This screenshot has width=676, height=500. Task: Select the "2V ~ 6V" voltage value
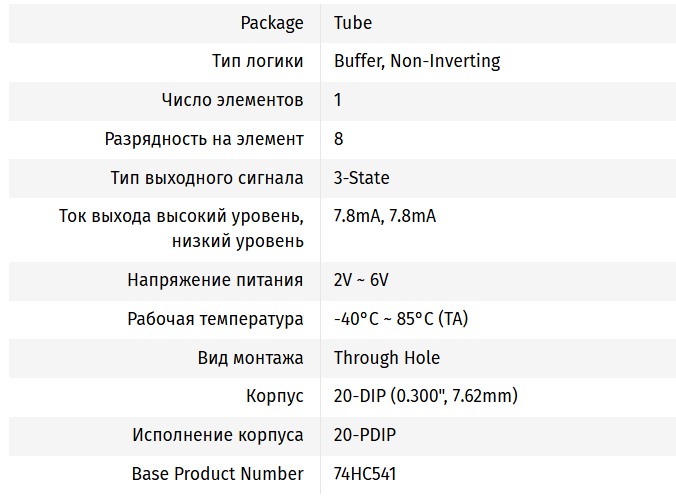pos(361,280)
